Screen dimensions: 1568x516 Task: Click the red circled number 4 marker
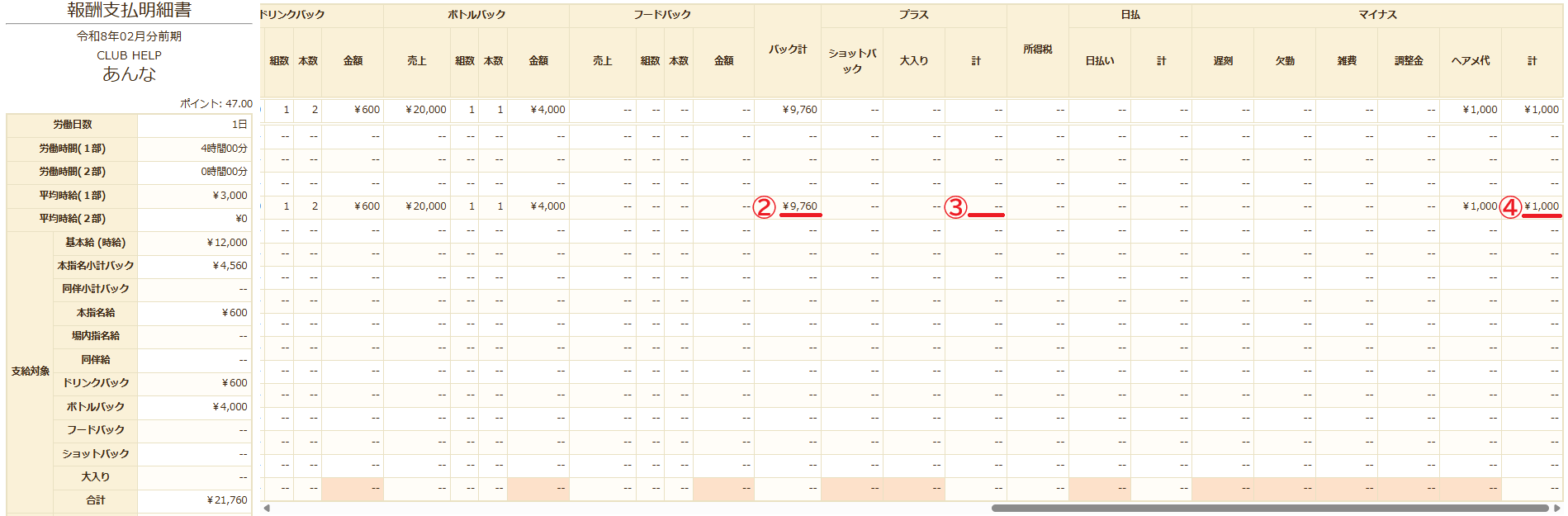[1510, 207]
